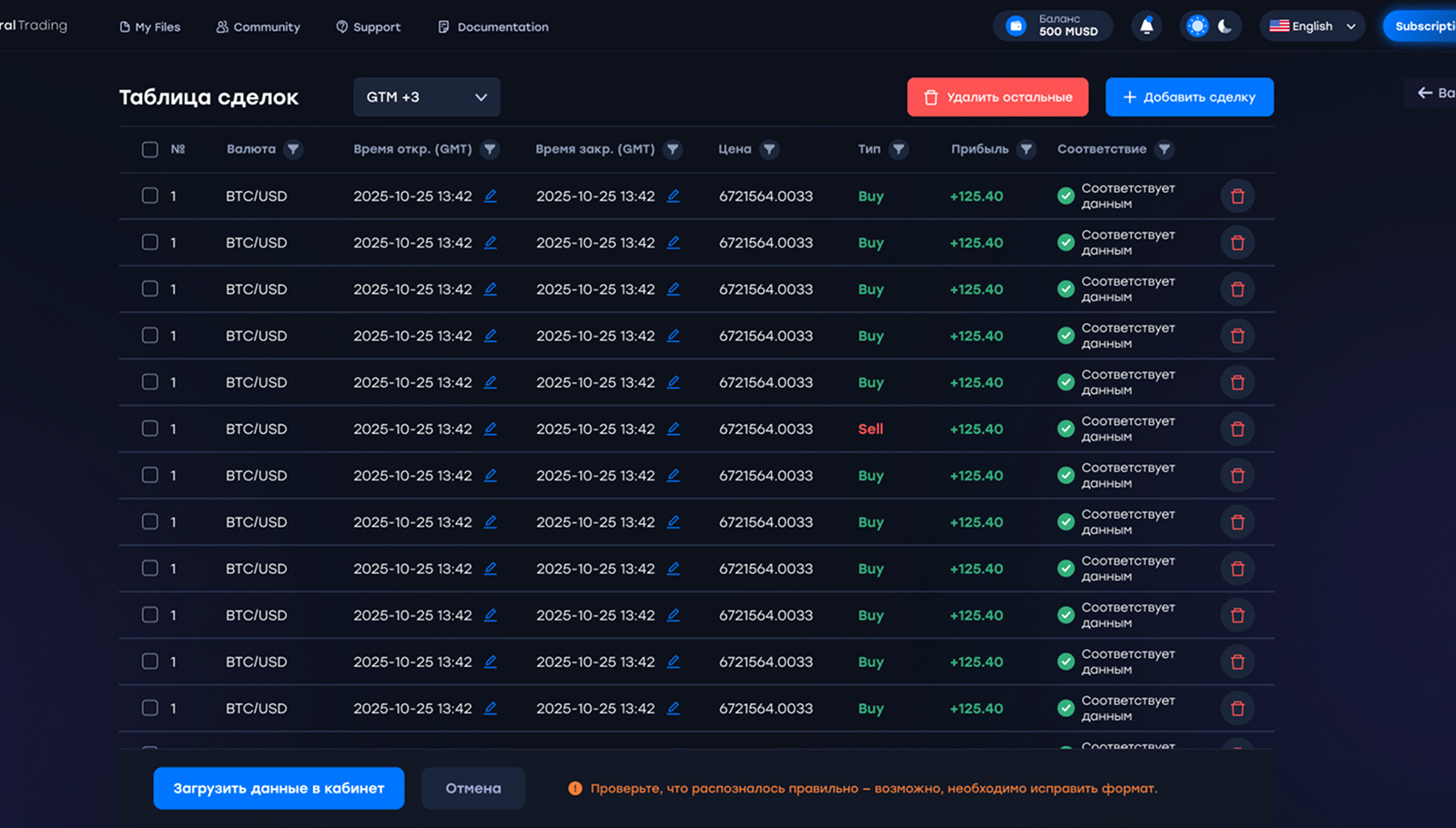The image size is (1456, 828).
Task: Click the Удалить остальные button
Action: (997, 96)
